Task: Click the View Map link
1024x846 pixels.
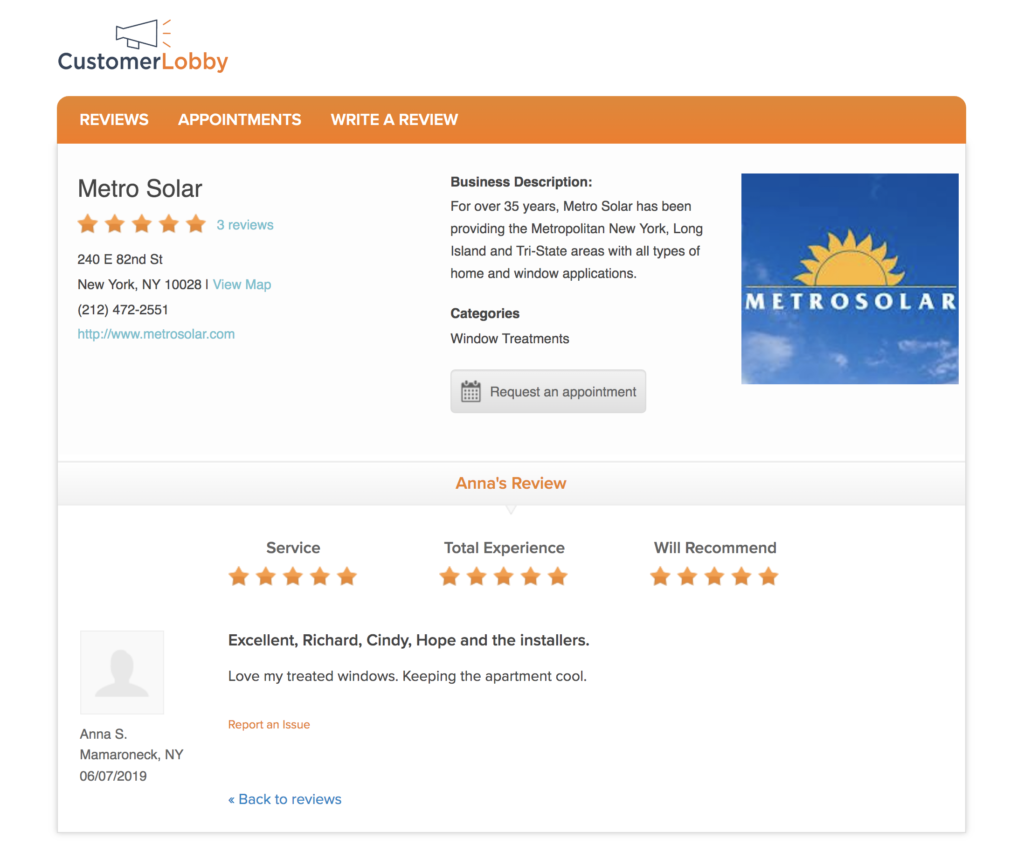Action: point(242,284)
